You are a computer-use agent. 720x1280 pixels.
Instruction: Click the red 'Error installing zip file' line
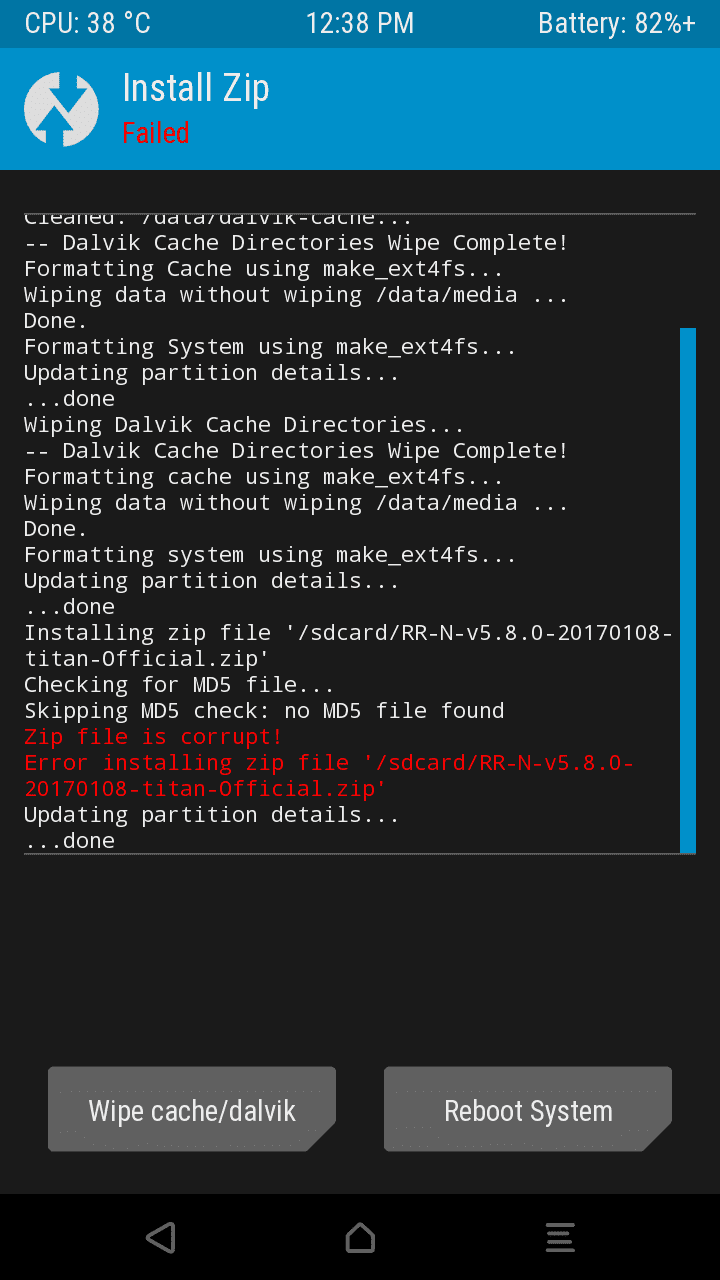[x=329, y=775]
